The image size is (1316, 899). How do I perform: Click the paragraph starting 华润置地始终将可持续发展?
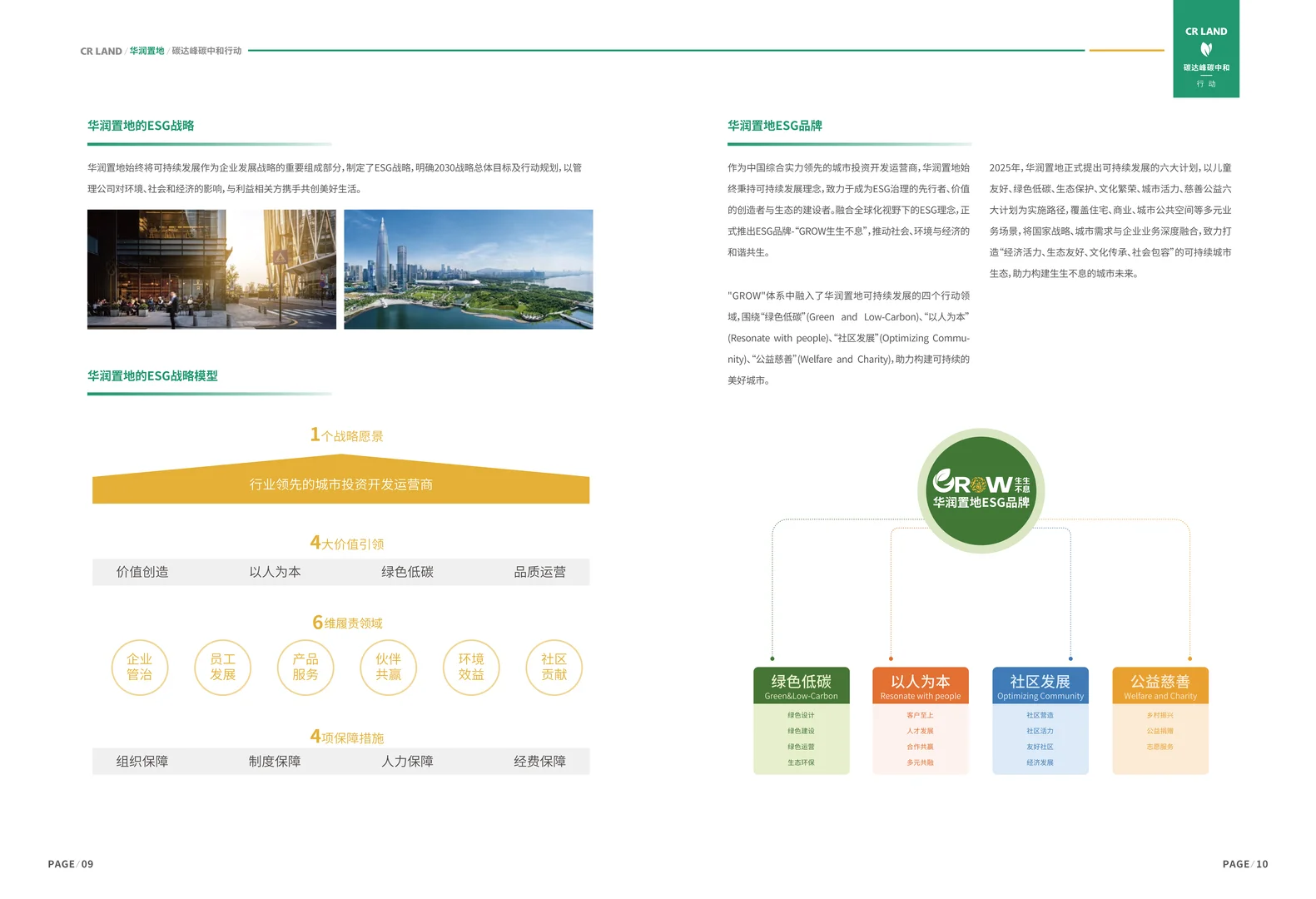click(x=335, y=178)
